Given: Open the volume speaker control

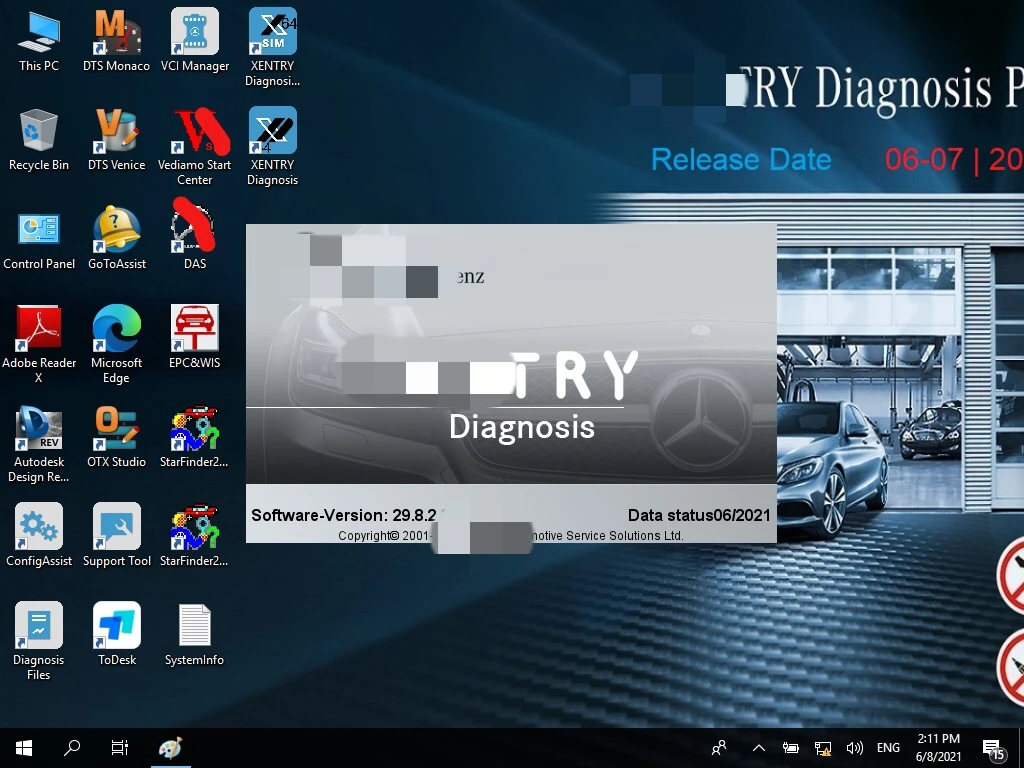Looking at the screenshot, I should [x=854, y=747].
